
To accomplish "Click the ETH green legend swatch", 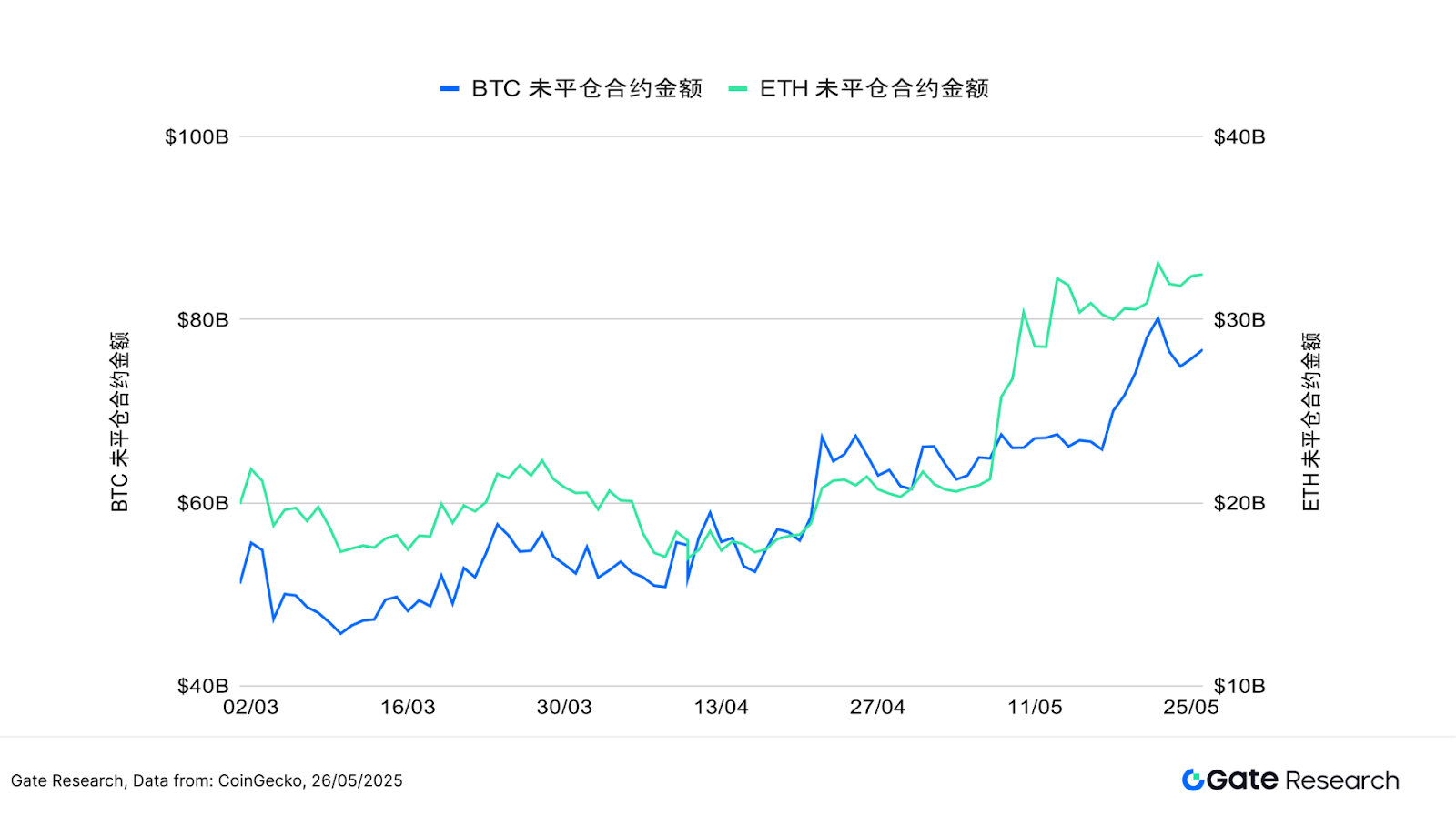I will click(738, 89).
